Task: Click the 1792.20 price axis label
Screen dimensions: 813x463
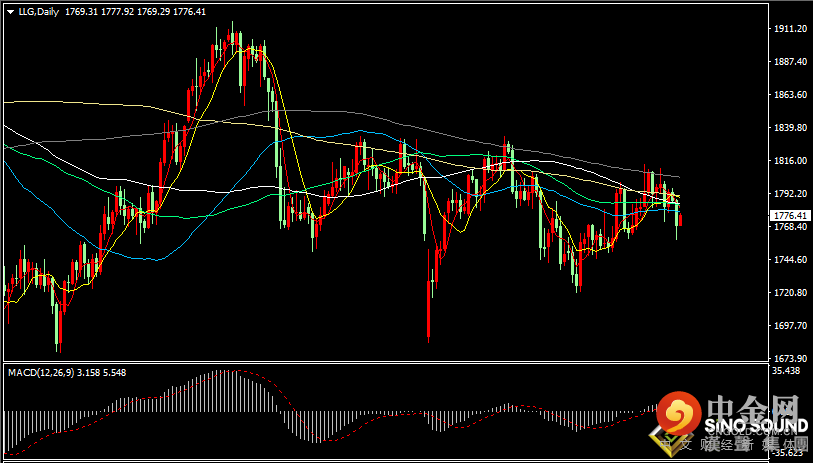Action: coord(791,194)
